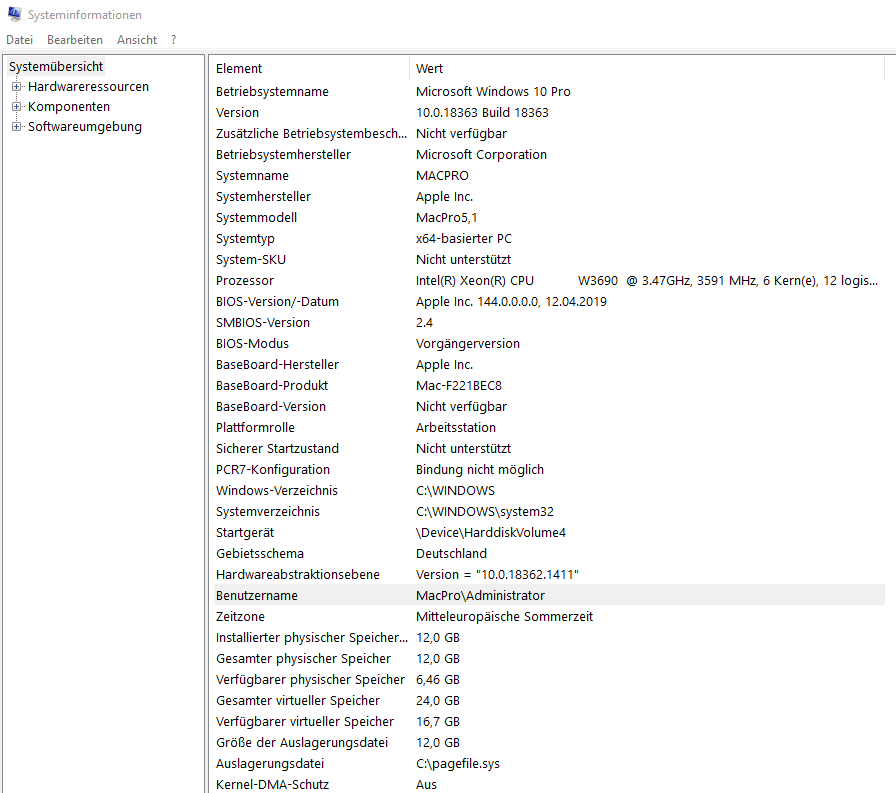896x793 pixels.
Task: Click the Systeminformationen title bar icon
Action: pyautogui.click(x=14, y=14)
